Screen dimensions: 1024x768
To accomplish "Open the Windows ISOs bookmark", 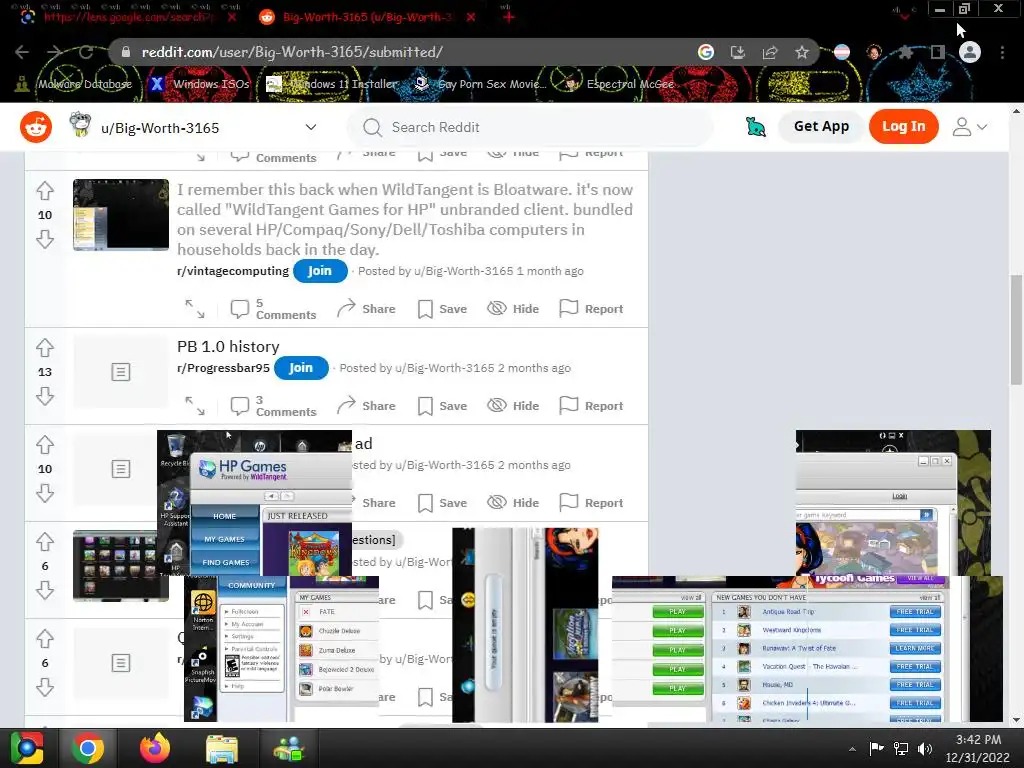I will click(200, 84).
